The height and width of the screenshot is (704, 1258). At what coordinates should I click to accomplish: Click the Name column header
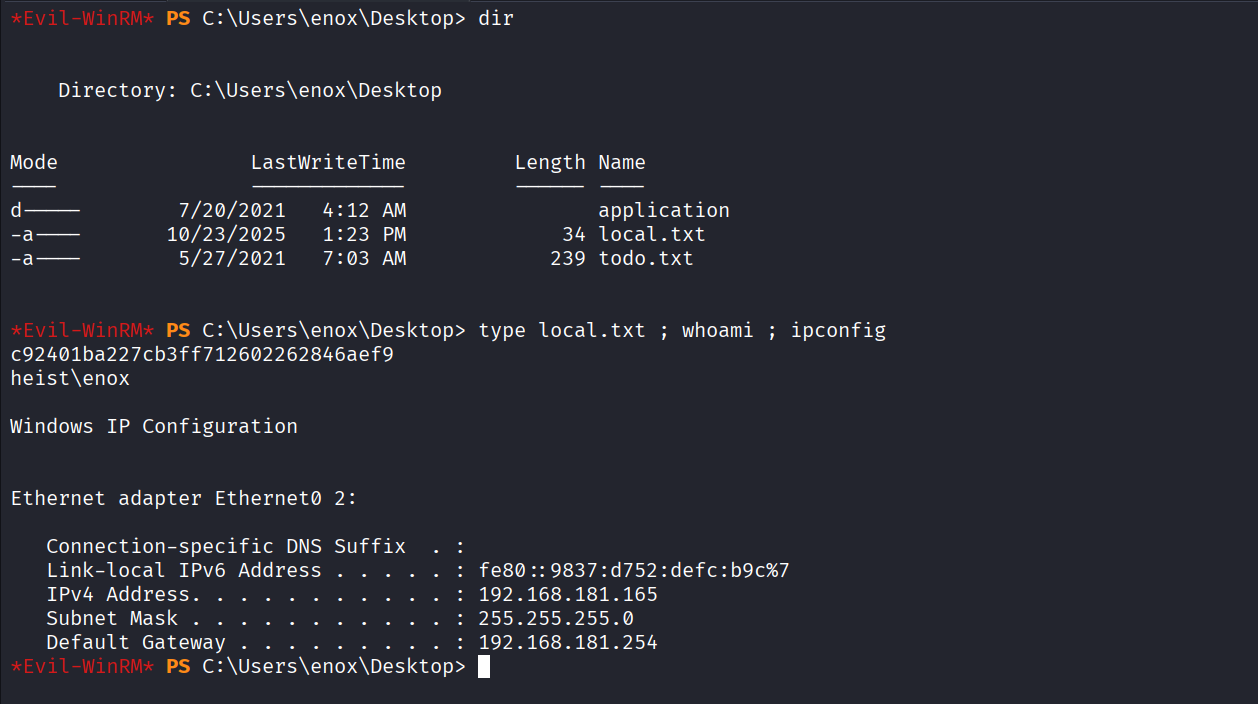[621, 163]
